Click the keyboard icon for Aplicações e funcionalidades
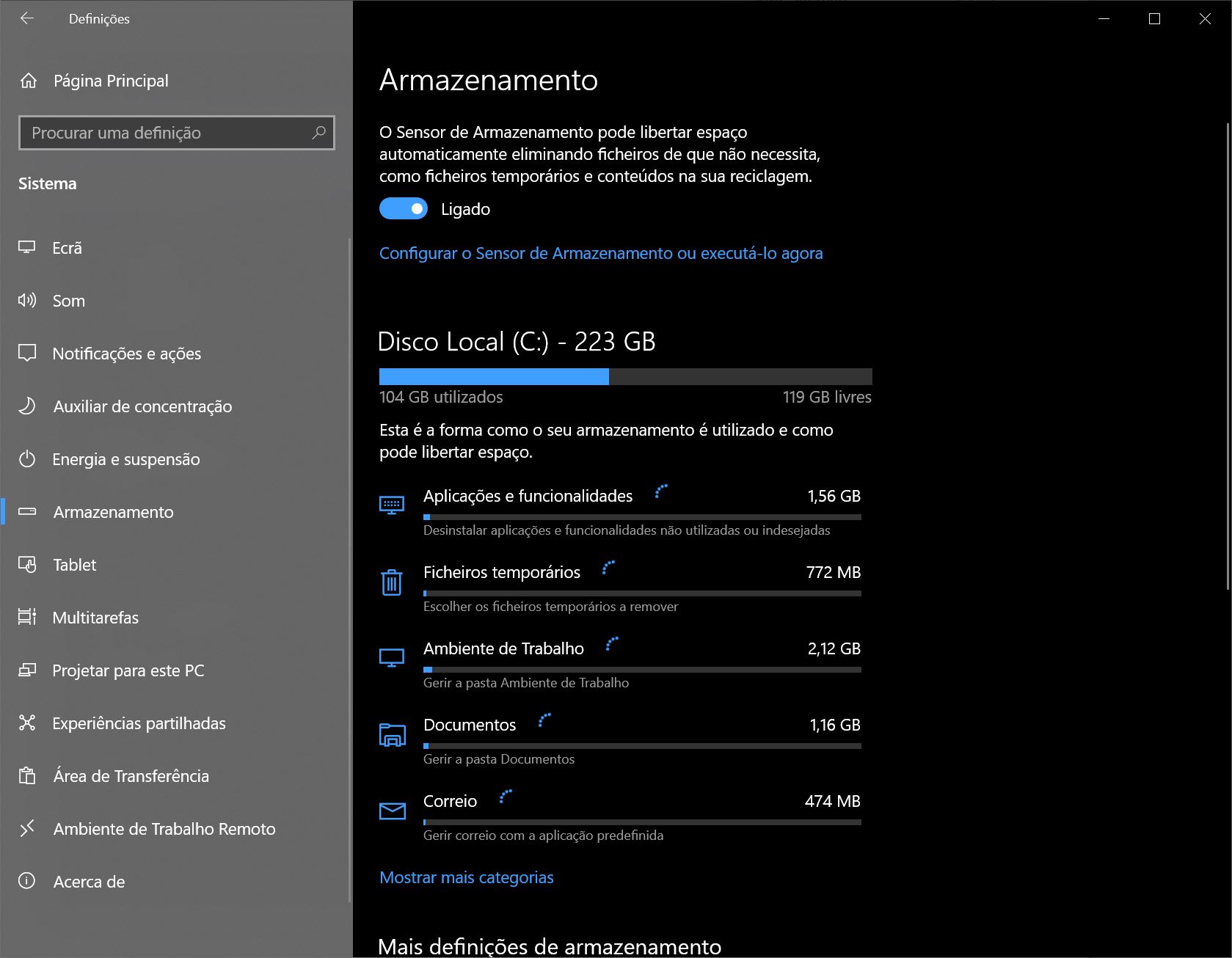1232x958 pixels. tap(392, 505)
